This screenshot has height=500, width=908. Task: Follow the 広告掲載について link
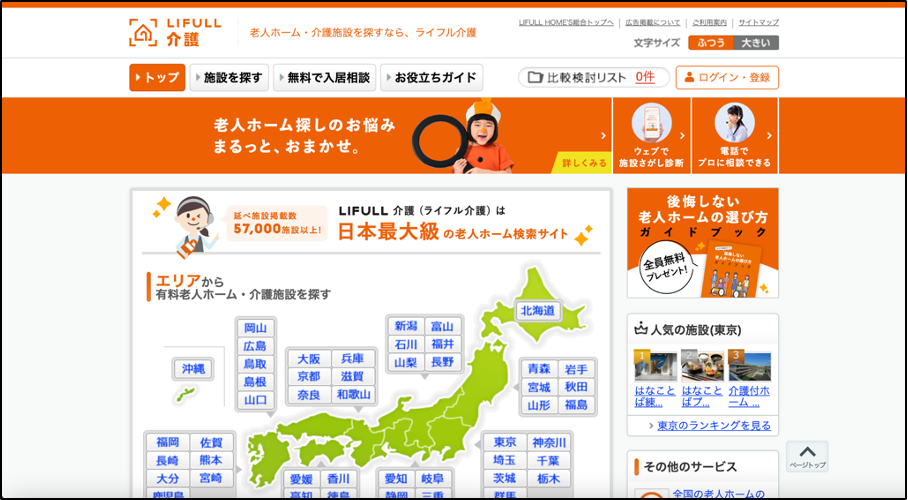[x=653, y=23]
